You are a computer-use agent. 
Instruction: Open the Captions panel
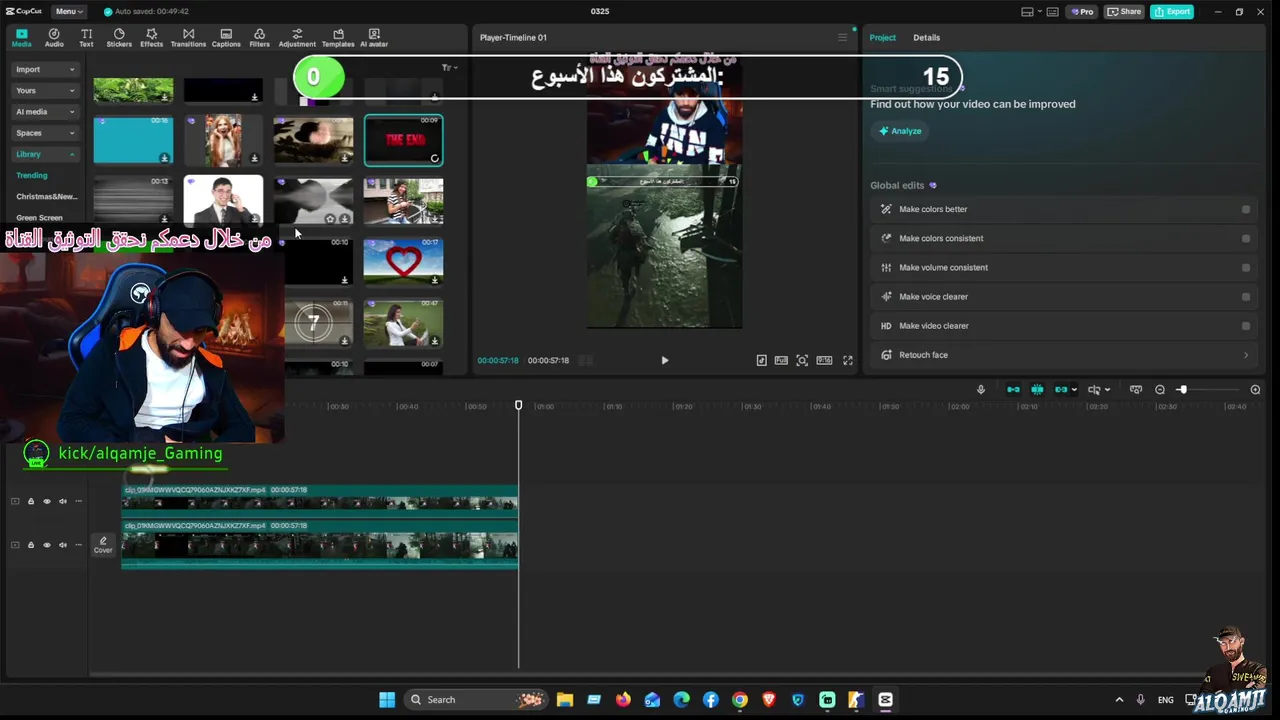[226, 37]
